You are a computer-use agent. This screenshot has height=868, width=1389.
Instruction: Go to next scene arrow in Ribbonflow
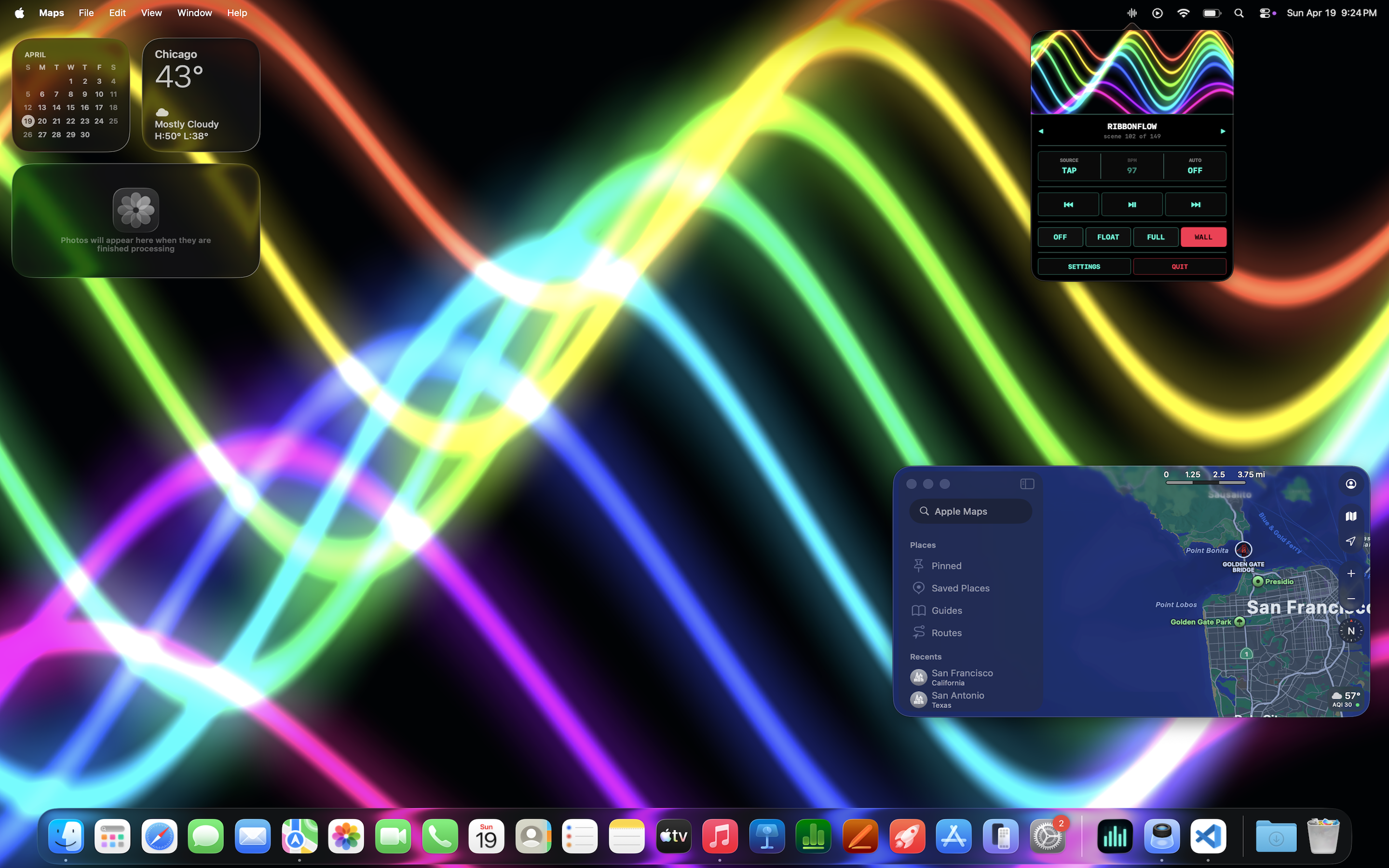click(x=1223, y=131)
